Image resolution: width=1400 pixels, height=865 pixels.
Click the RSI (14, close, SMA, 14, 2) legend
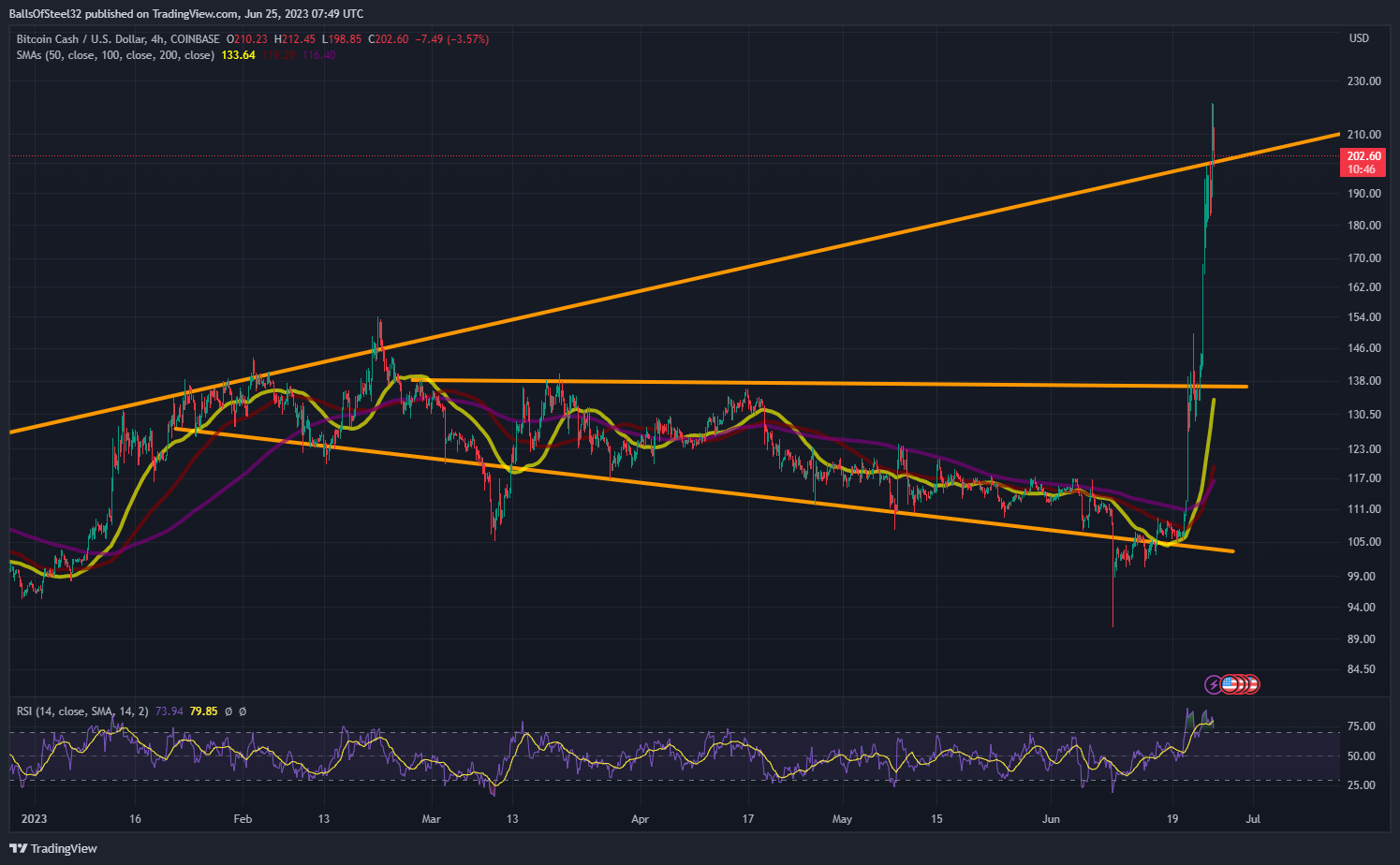tap(82, 711)
